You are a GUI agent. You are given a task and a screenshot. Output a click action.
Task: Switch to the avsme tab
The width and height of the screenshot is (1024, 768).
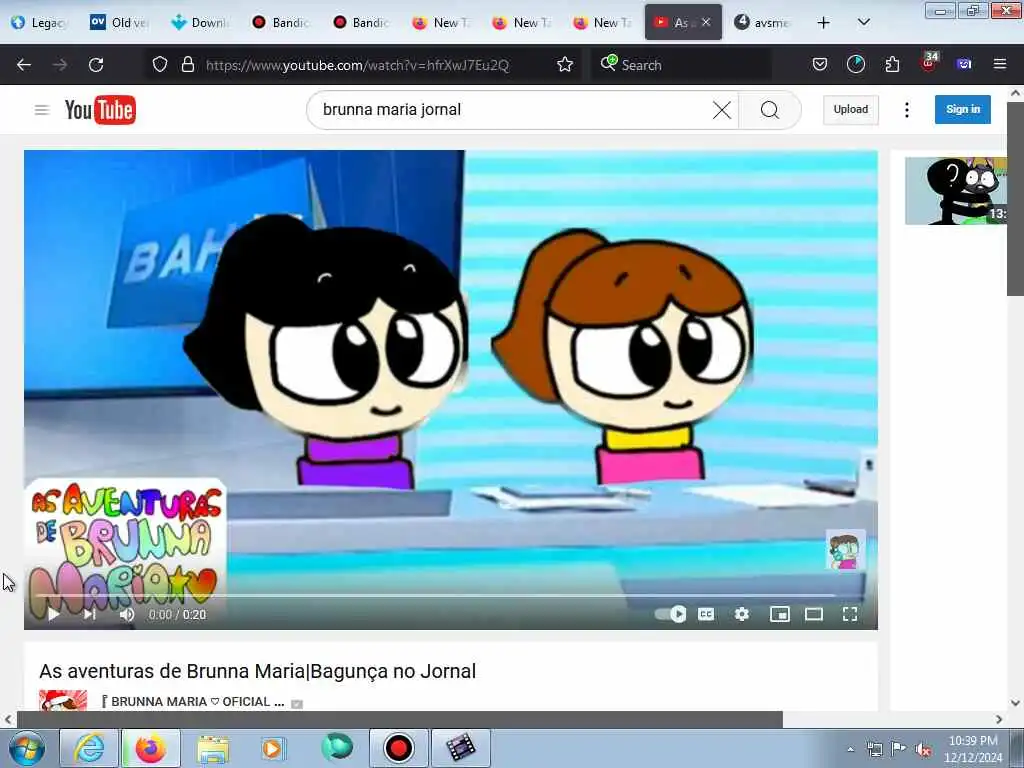(x=763, y=22)
